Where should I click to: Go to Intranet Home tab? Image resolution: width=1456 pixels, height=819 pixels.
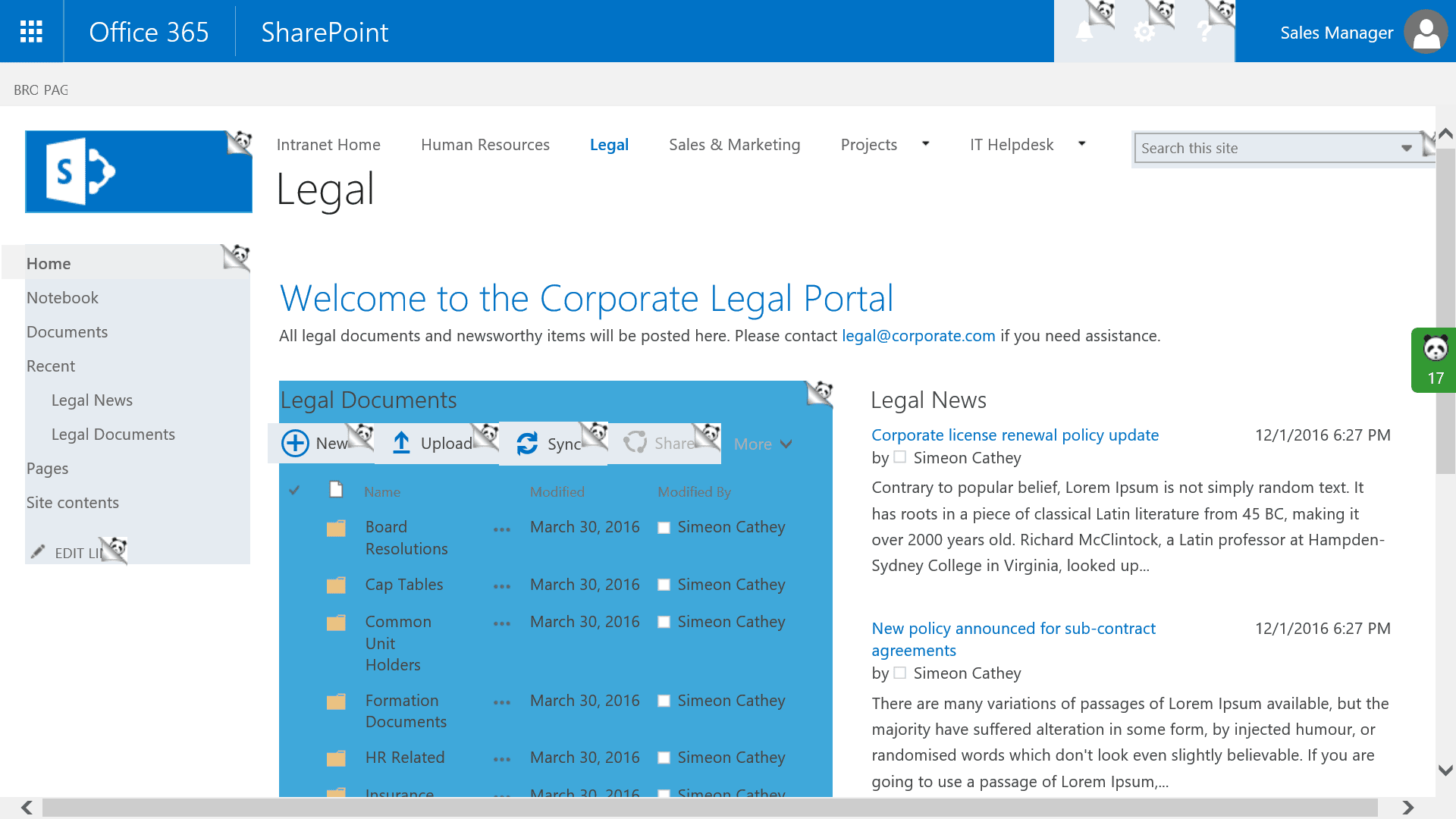pos(328,145)
